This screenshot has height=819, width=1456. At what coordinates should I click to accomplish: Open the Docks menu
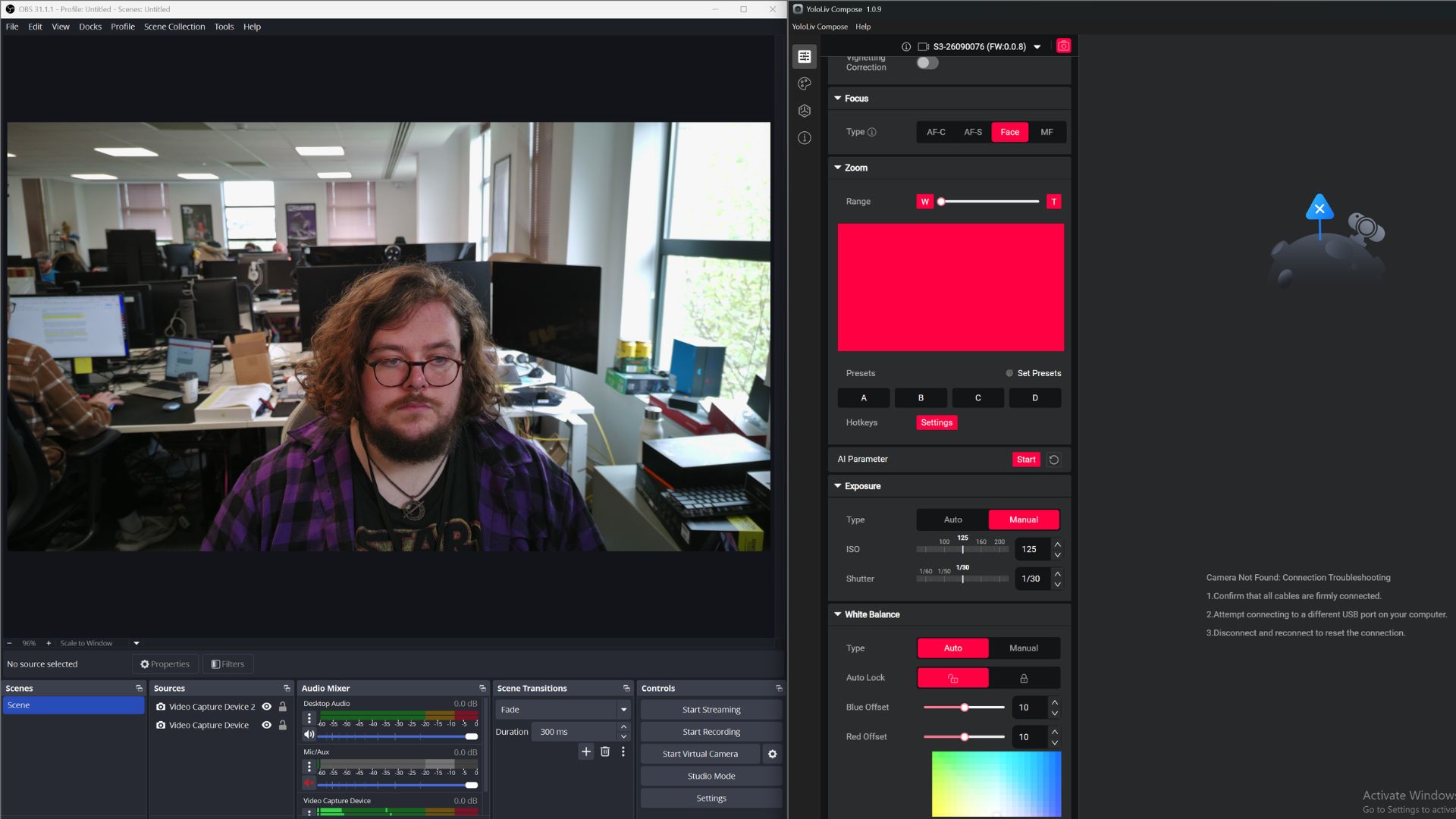tap(89, 27)
